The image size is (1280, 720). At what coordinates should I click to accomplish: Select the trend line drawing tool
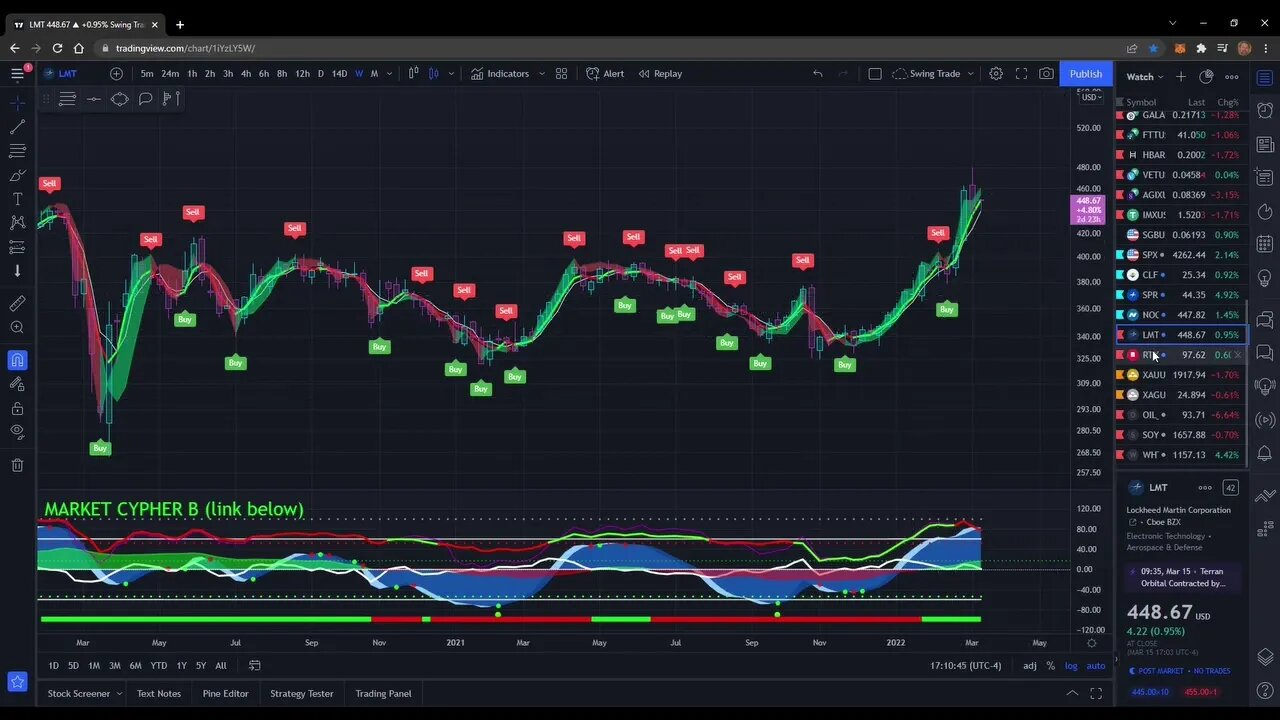click(x=17, y=127)
